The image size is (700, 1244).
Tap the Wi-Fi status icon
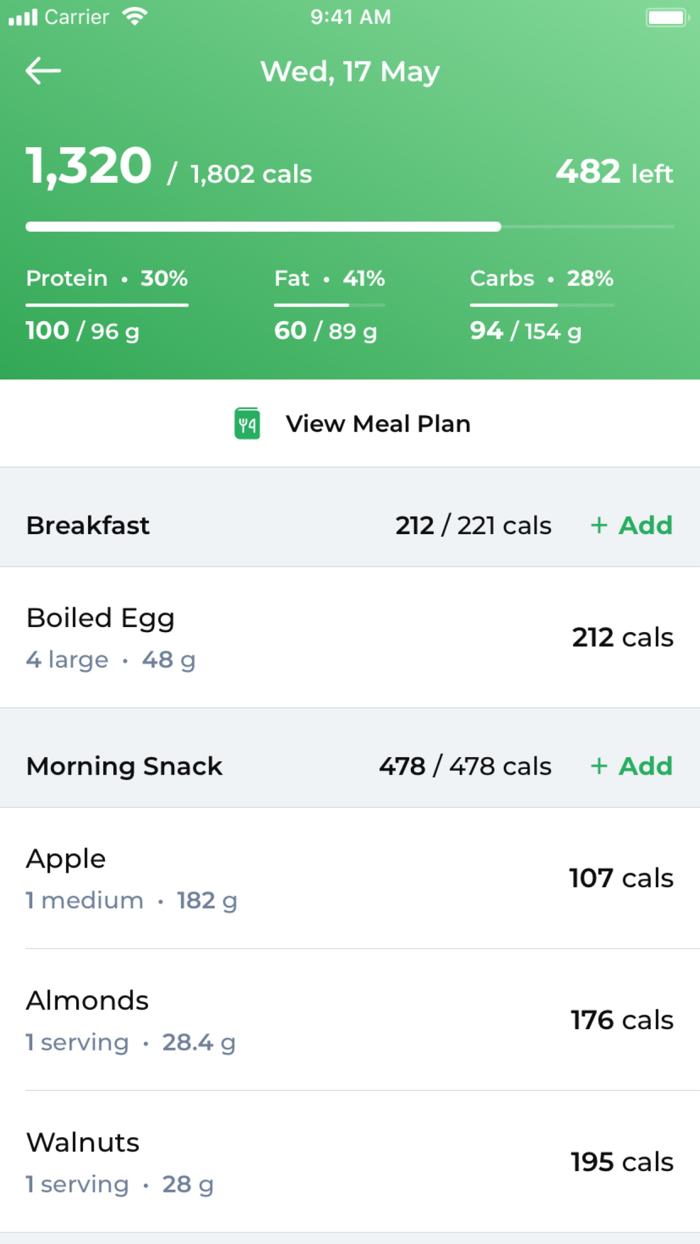pos(134,17)
